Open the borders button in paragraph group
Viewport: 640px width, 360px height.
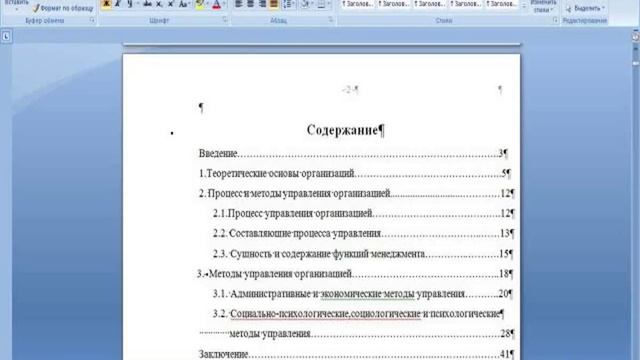point(321,4)
